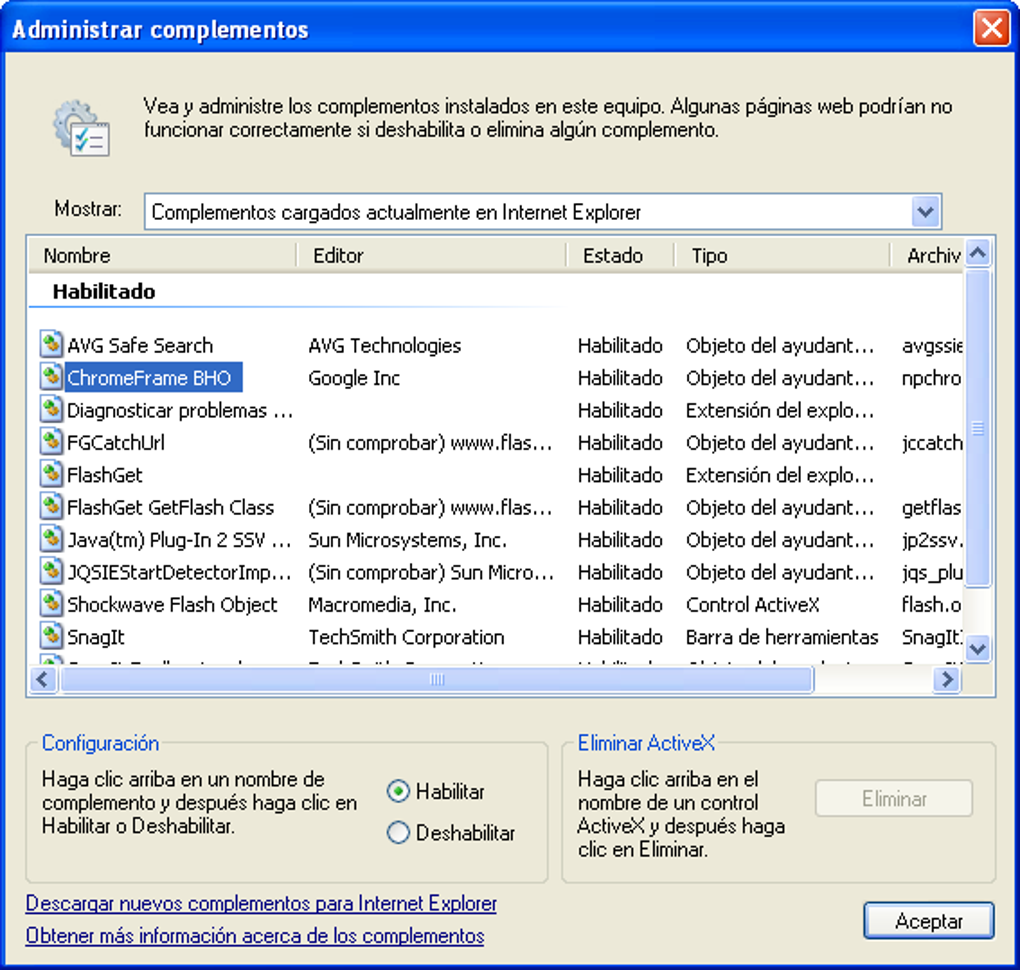The height and width of the screenshot is (970, 1020).
Task: Open Obtener más información link
Action: pyautogui.click(x=255, y=936)
